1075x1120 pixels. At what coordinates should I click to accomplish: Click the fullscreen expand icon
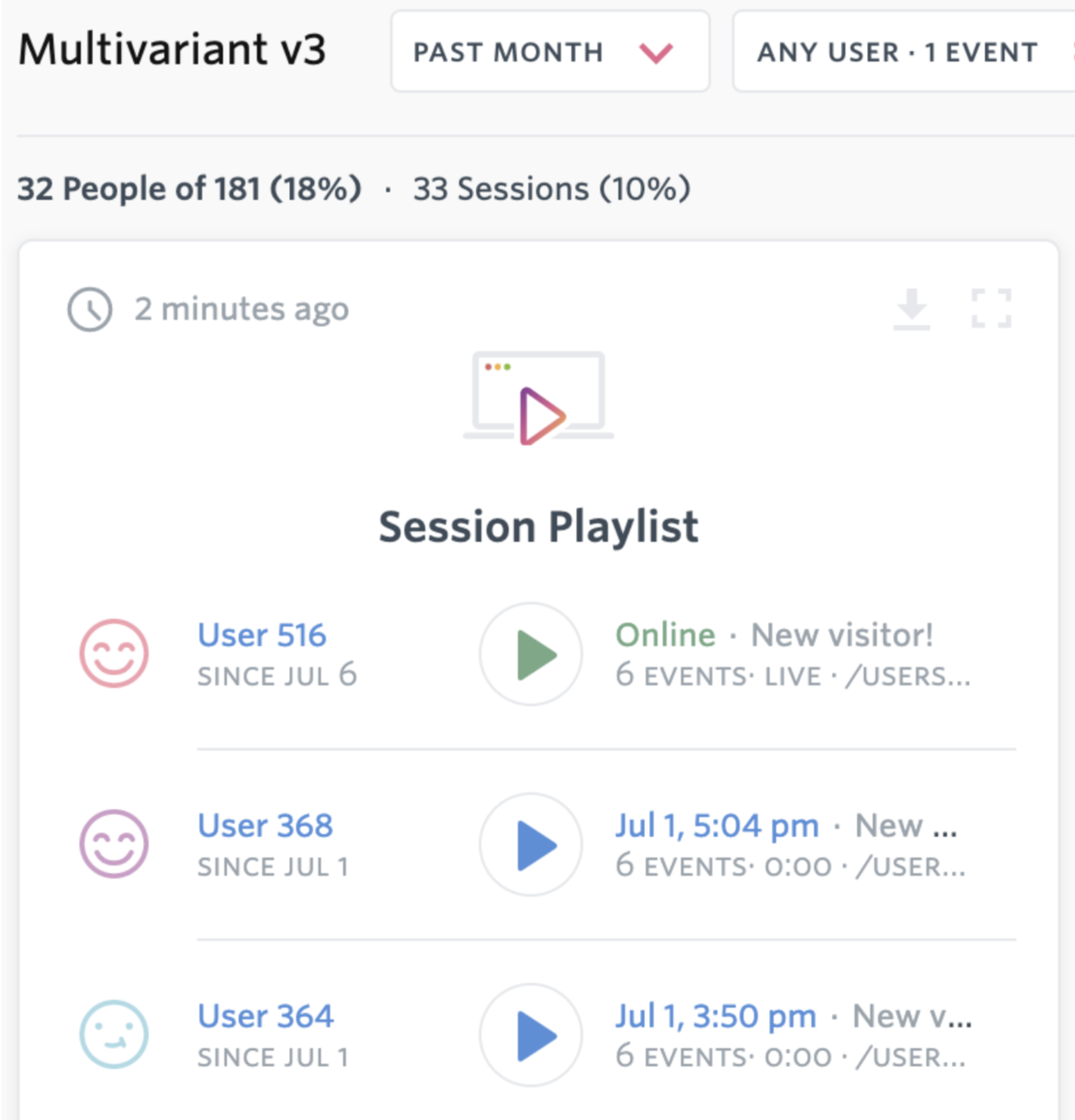991,309
